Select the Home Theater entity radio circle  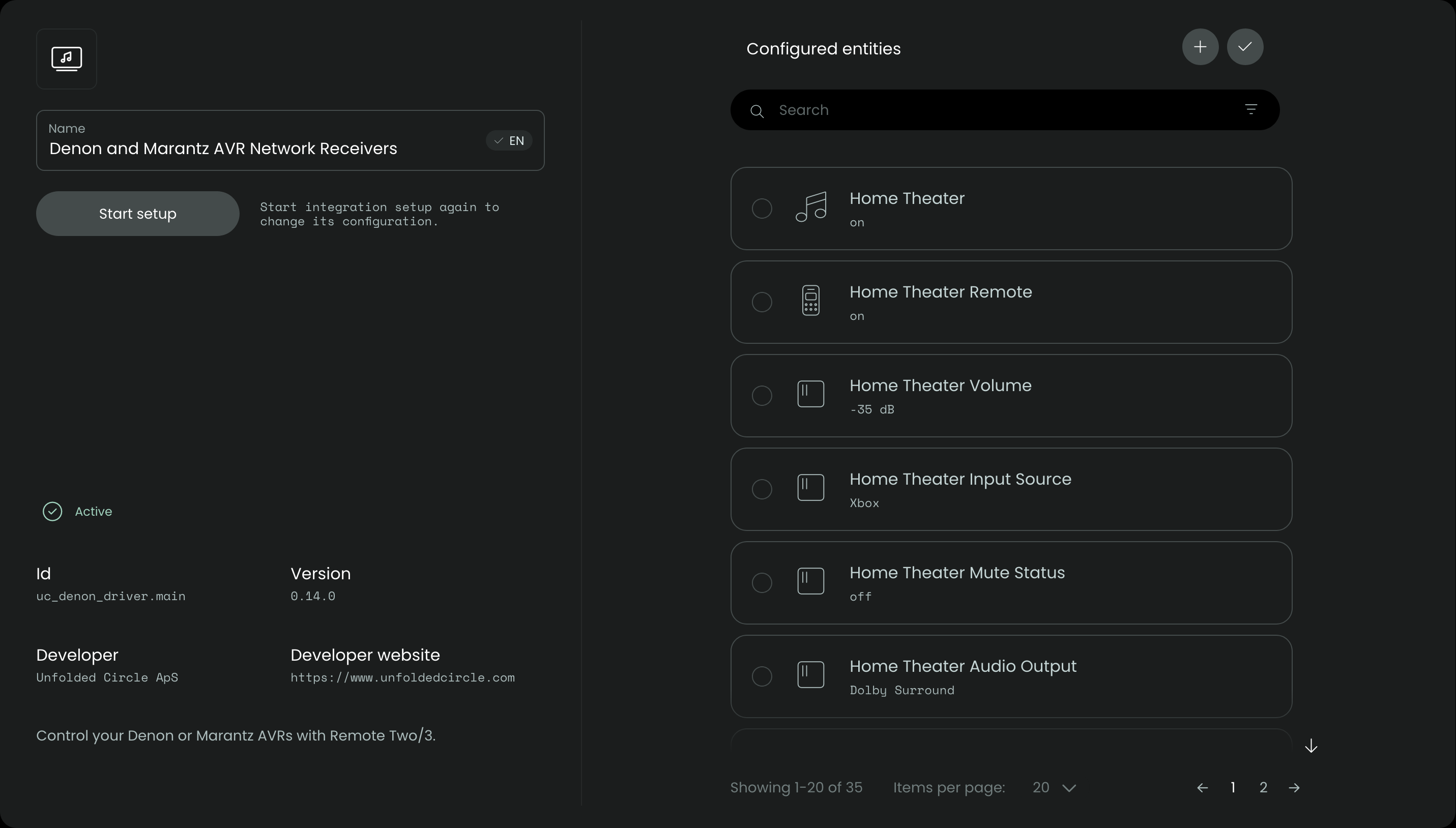(x=762, y=209)
